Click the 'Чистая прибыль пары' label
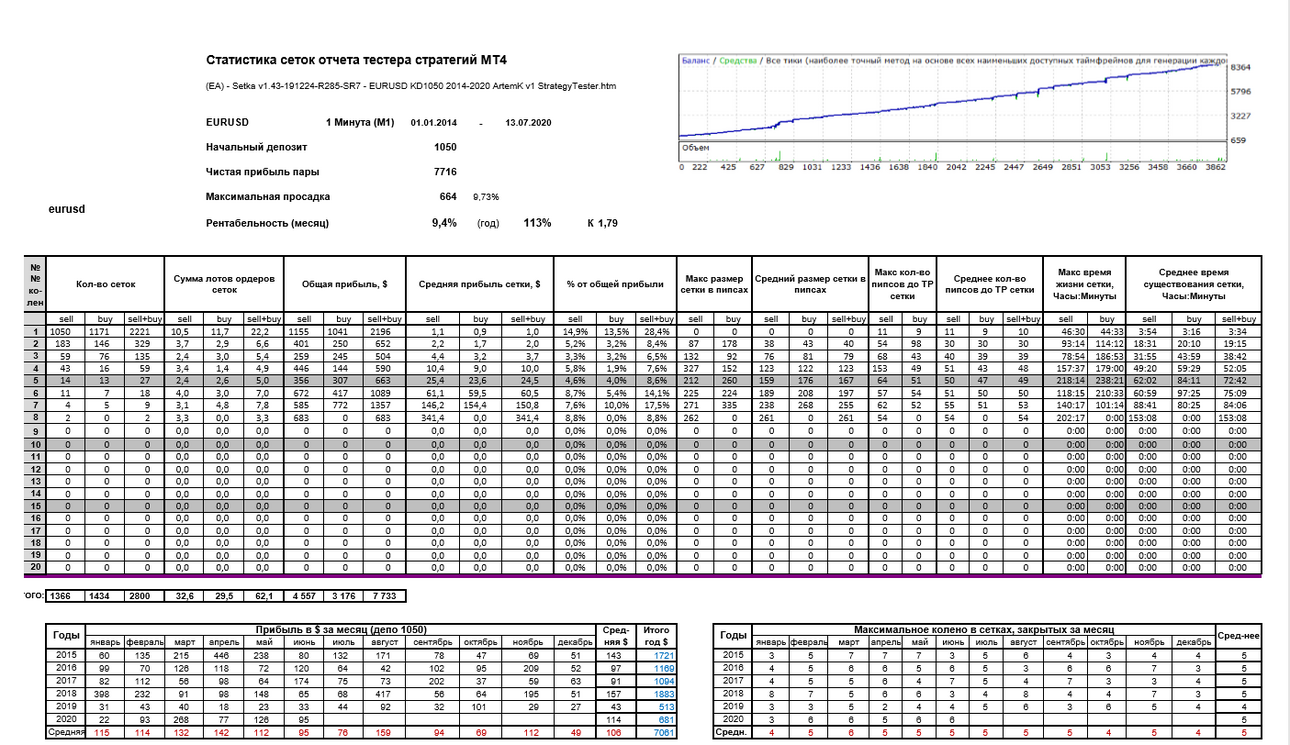Image resolution: width=1290 pixels, height=745 pixels. click(262, 172)
